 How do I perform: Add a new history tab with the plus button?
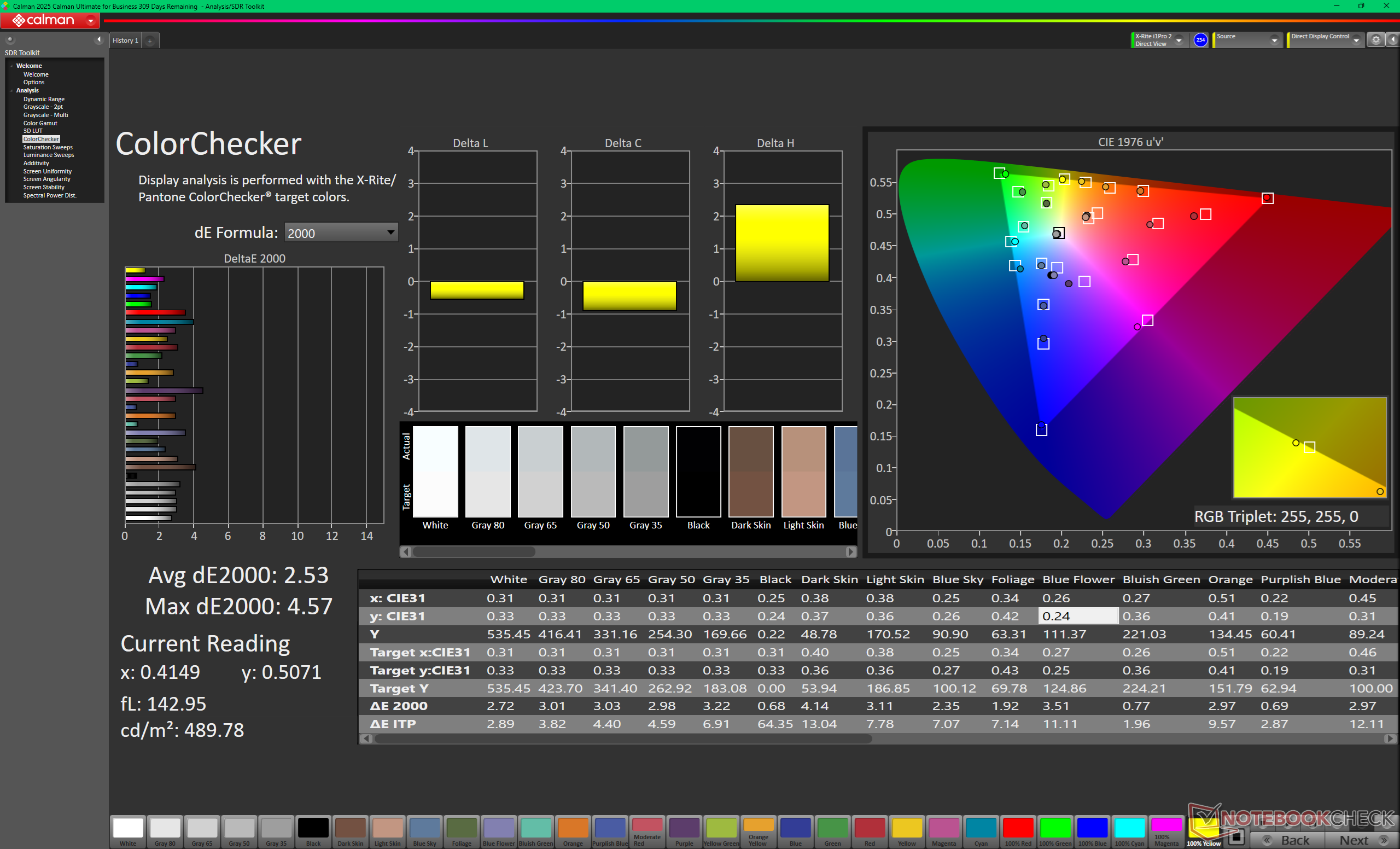150,41
